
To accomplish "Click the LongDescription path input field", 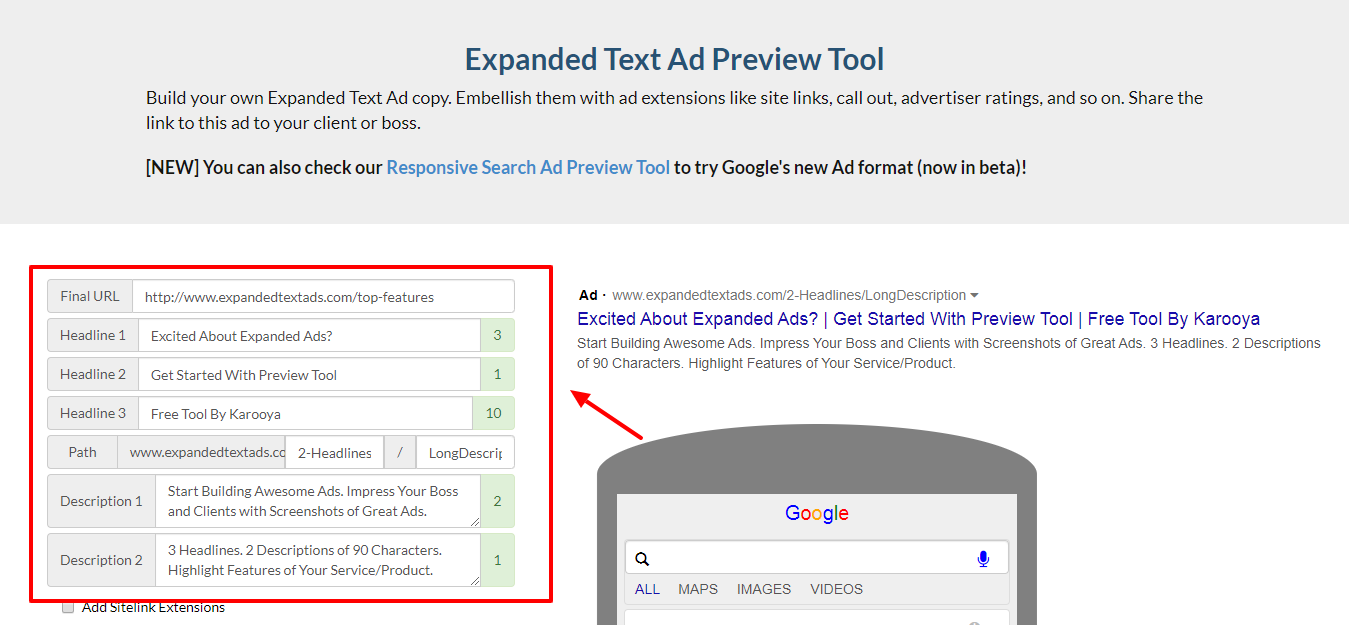I will click(465, 453).
